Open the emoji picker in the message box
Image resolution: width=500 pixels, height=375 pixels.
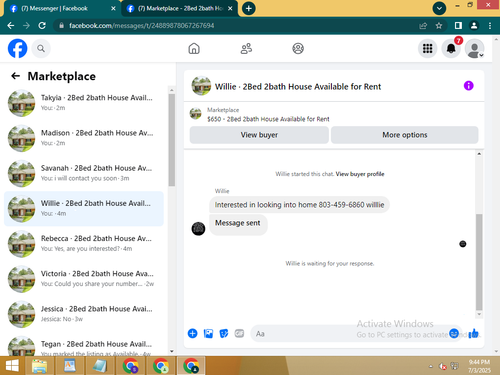pos(454,333)
